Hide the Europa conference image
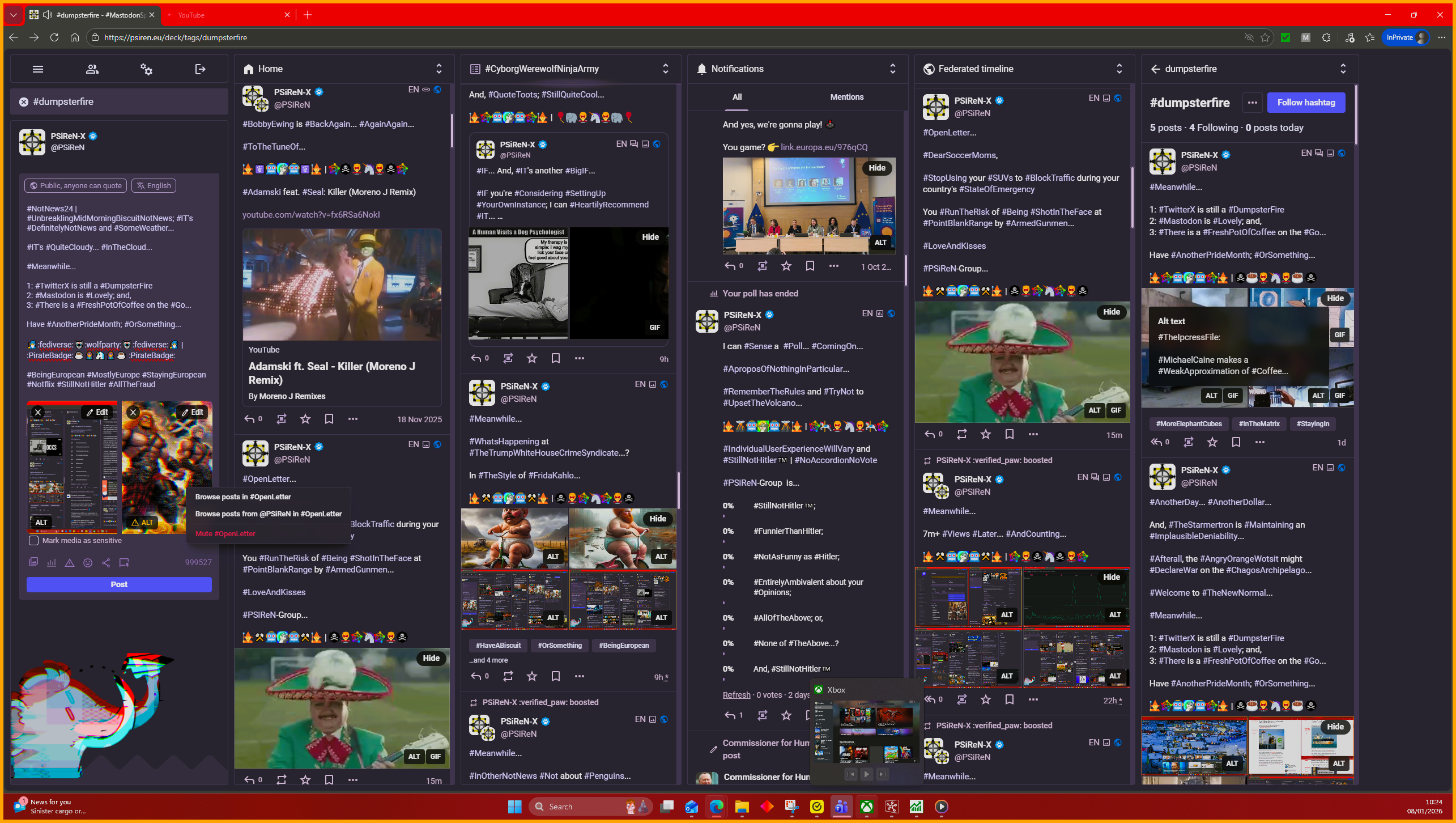1456x823 pixels. pyautogui.click(x=876, y=168)
